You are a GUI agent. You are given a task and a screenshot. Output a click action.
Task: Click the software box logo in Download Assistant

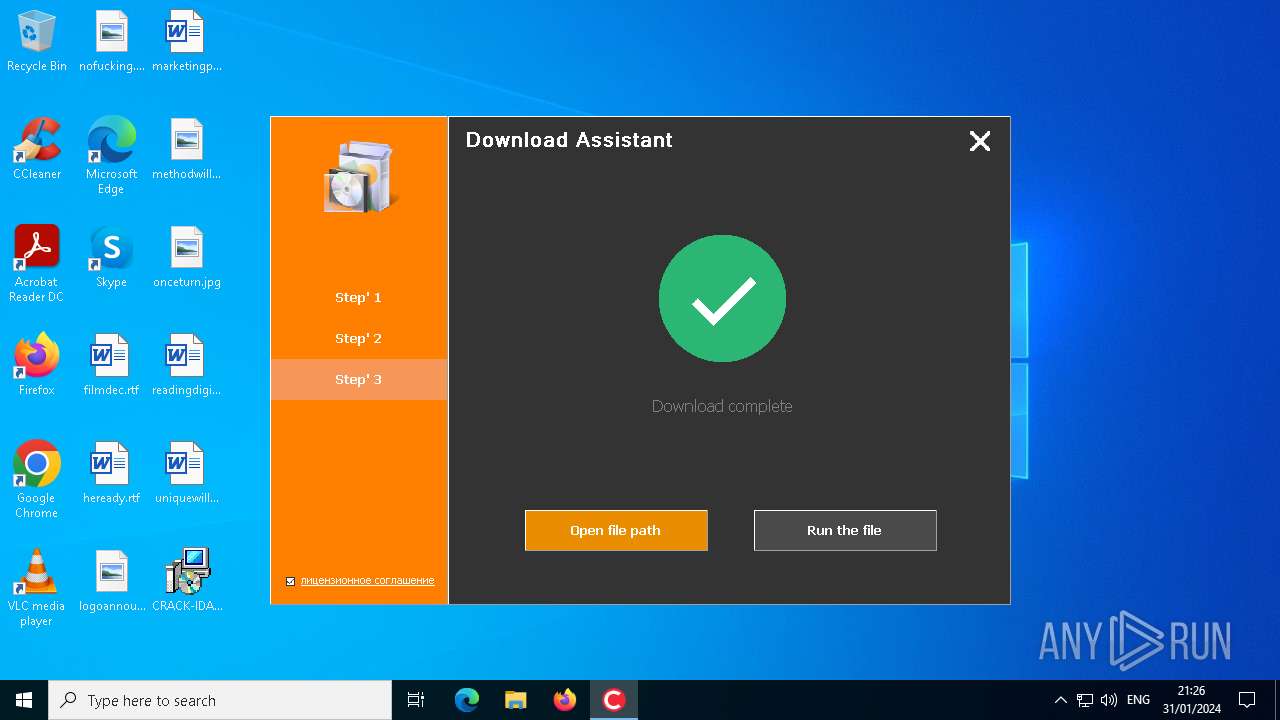pos(360,177)
